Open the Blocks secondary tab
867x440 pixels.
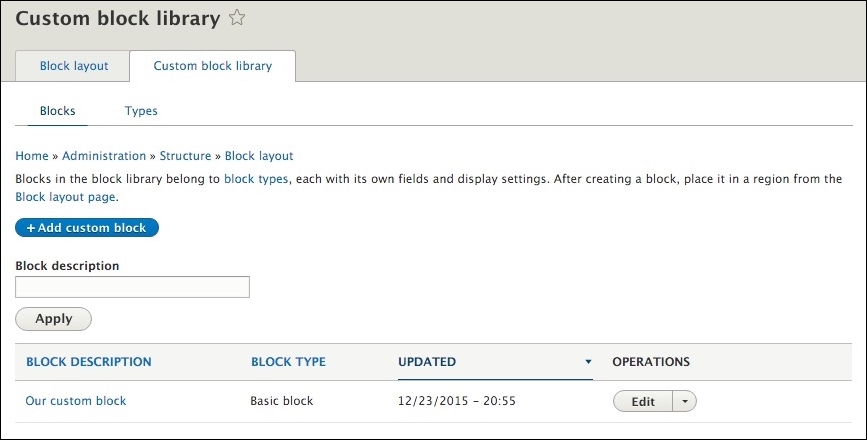(x=58, y=111)
